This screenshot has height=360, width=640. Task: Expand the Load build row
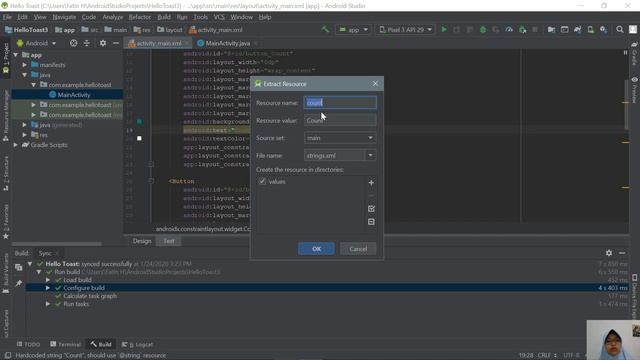coord(48,280)
